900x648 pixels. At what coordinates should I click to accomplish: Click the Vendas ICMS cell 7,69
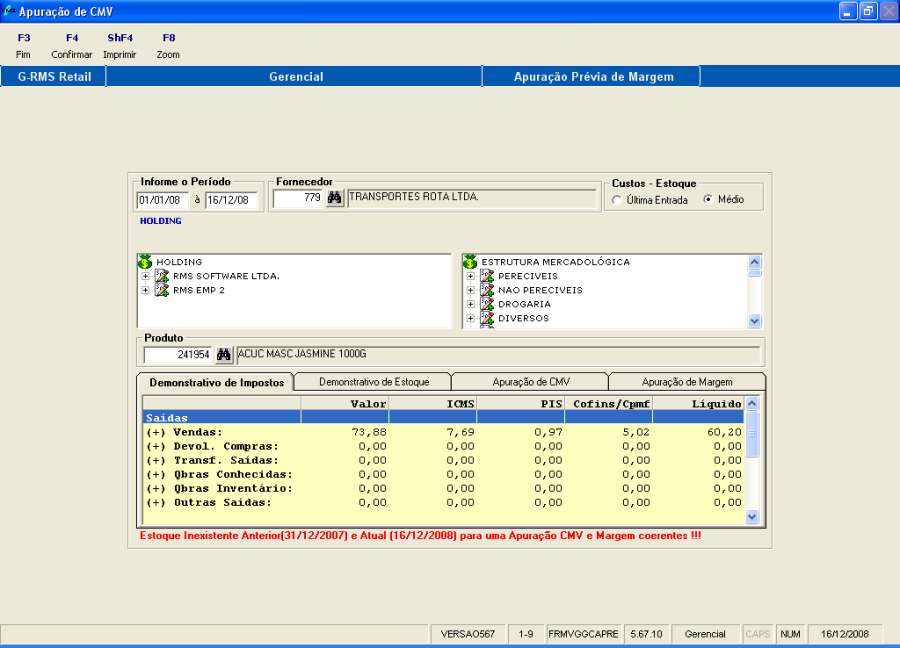[460, 432]
